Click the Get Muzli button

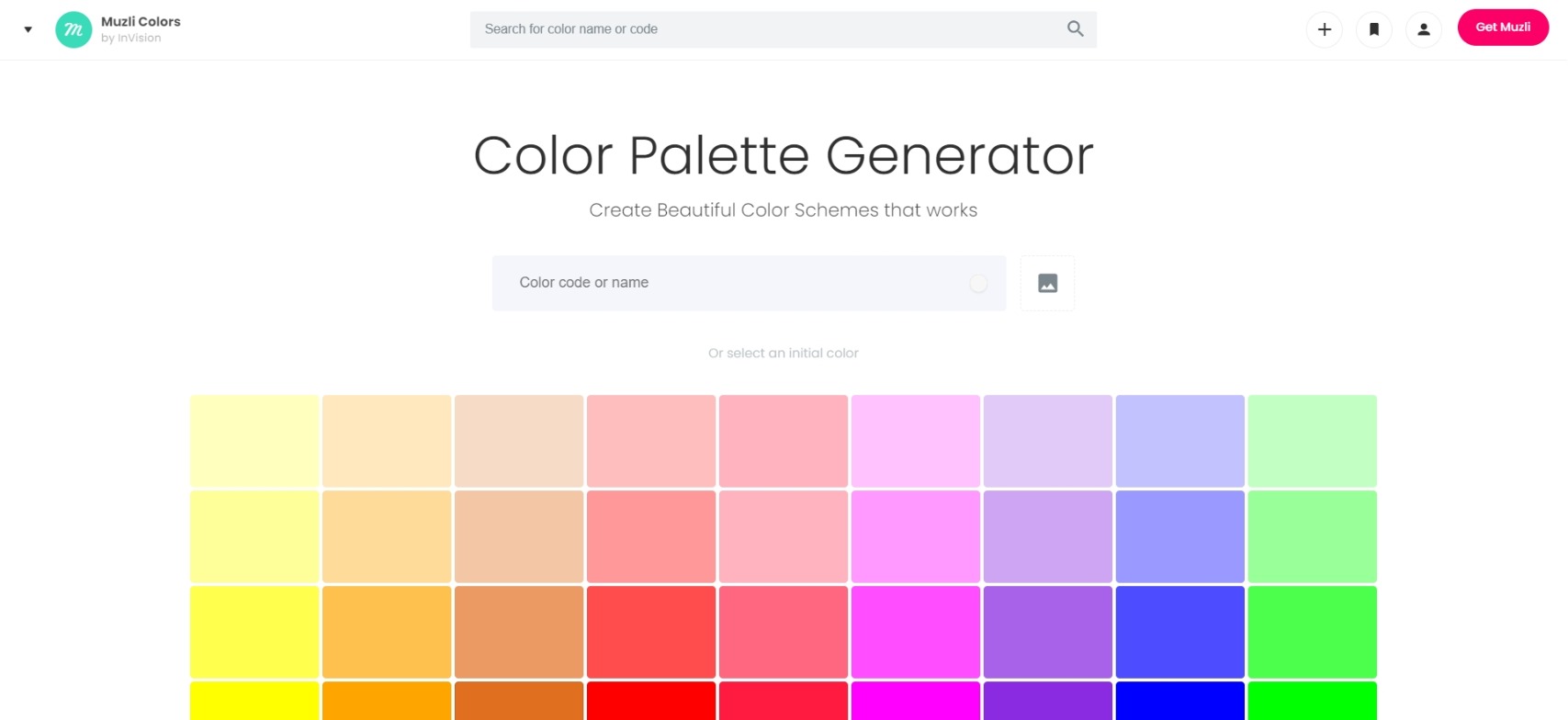point(1502,27)
